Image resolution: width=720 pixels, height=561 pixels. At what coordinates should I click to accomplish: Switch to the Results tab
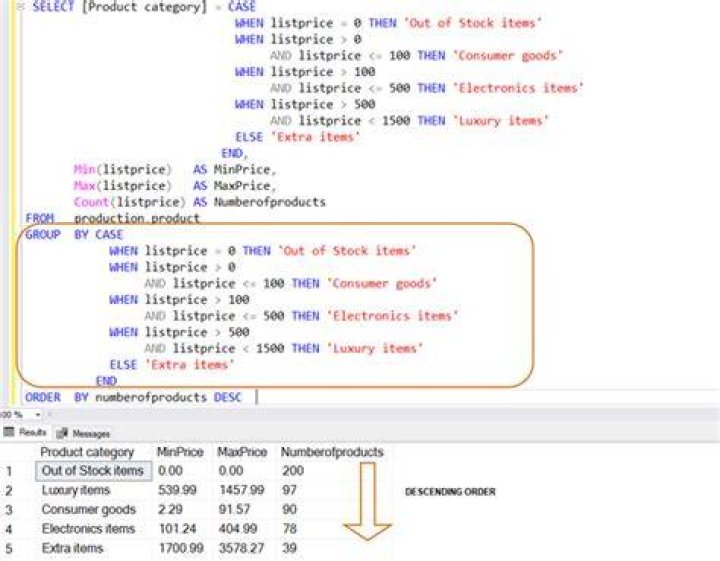[25, 432]
